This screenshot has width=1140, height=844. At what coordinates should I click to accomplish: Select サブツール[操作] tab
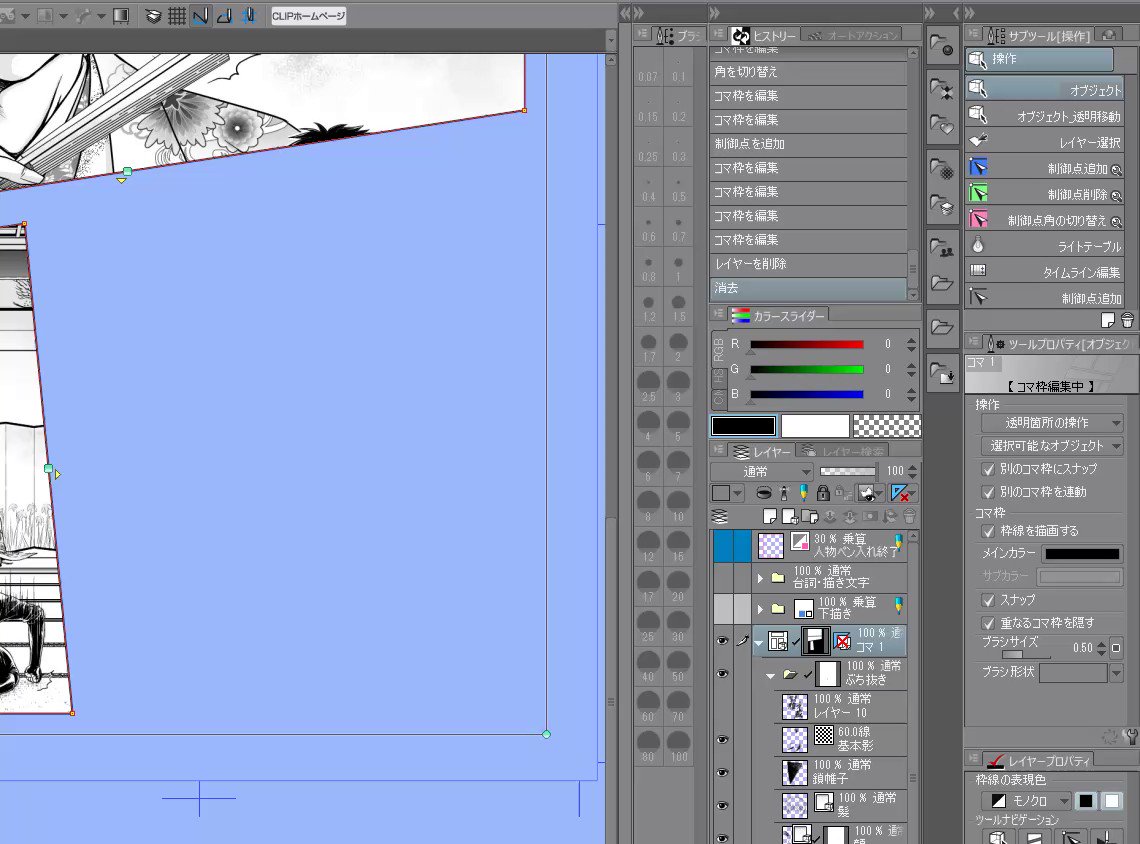pos(1039,35)
